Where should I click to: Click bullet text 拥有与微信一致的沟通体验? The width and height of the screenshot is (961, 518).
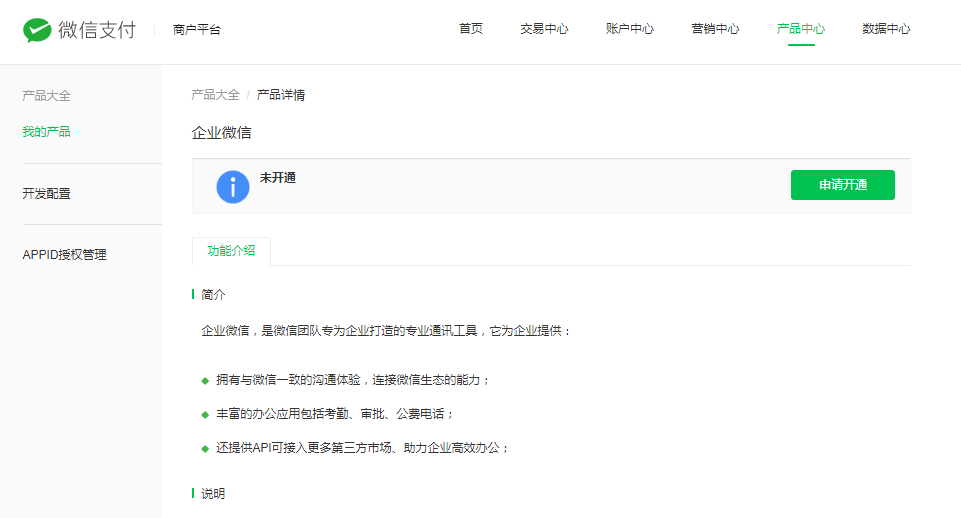pos(353,380)
